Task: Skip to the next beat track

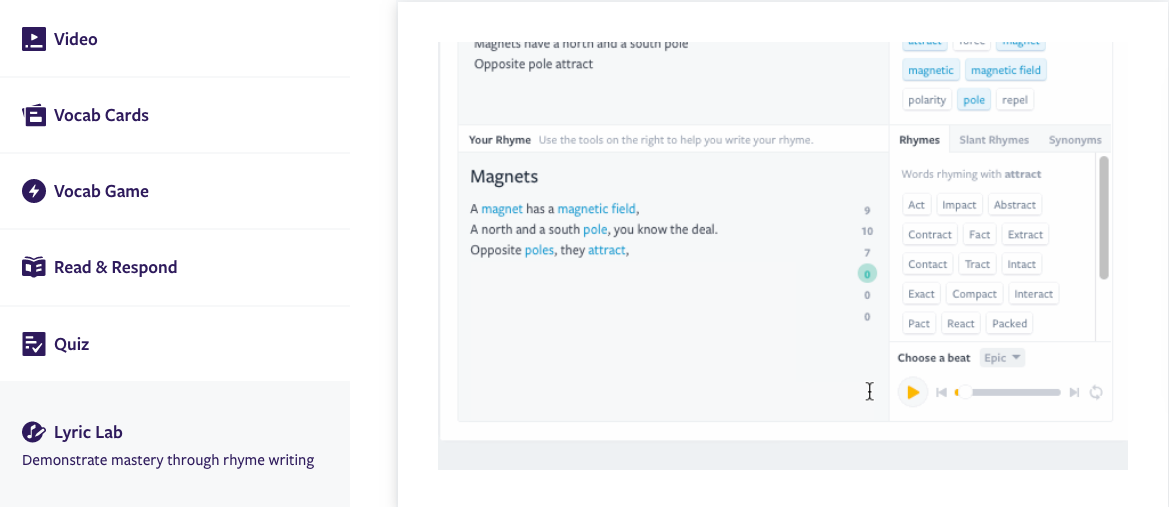Action: click(x=1074, y=393)
